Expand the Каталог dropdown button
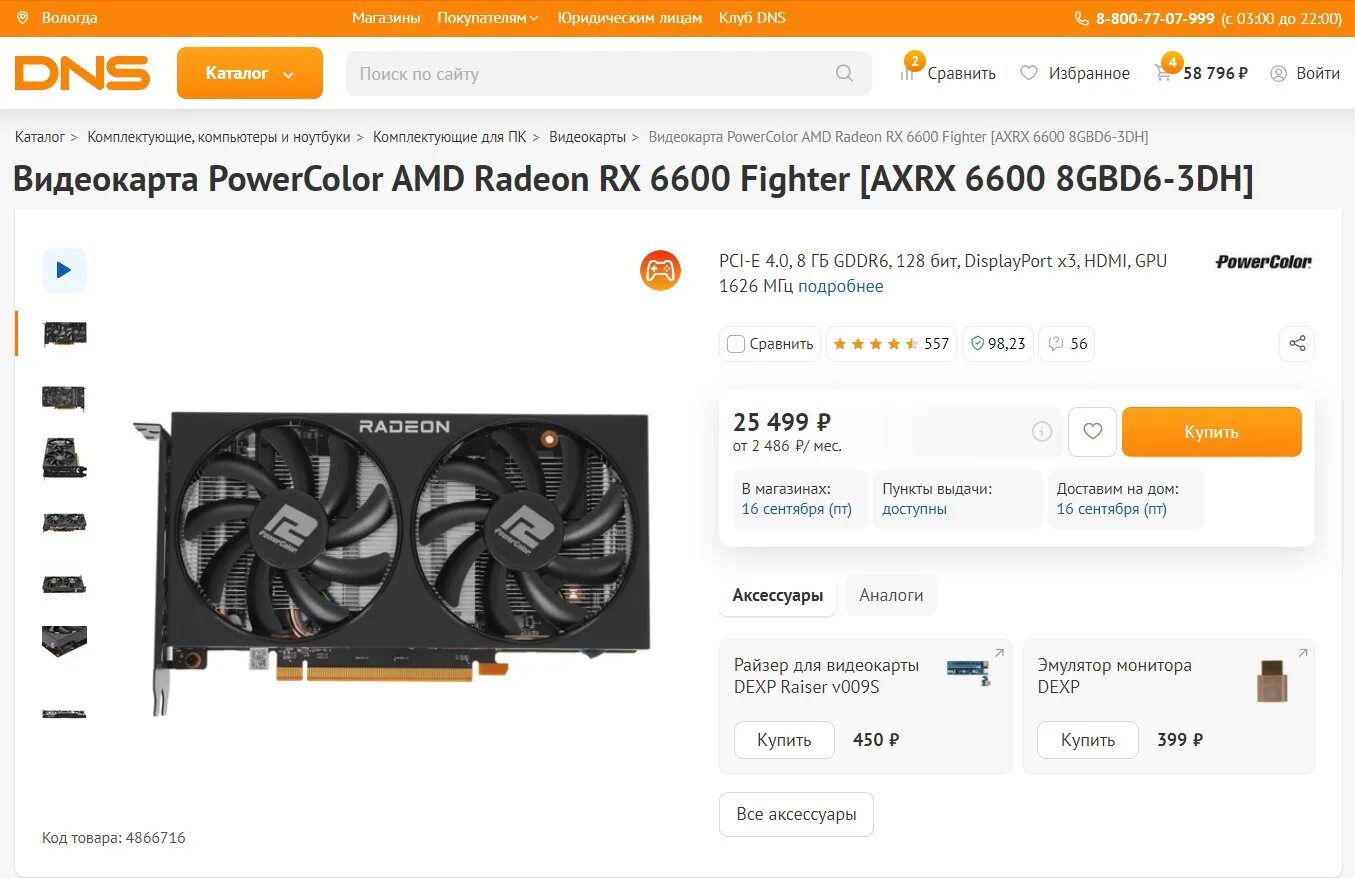The image size is (1355, 878). [250, 73]
